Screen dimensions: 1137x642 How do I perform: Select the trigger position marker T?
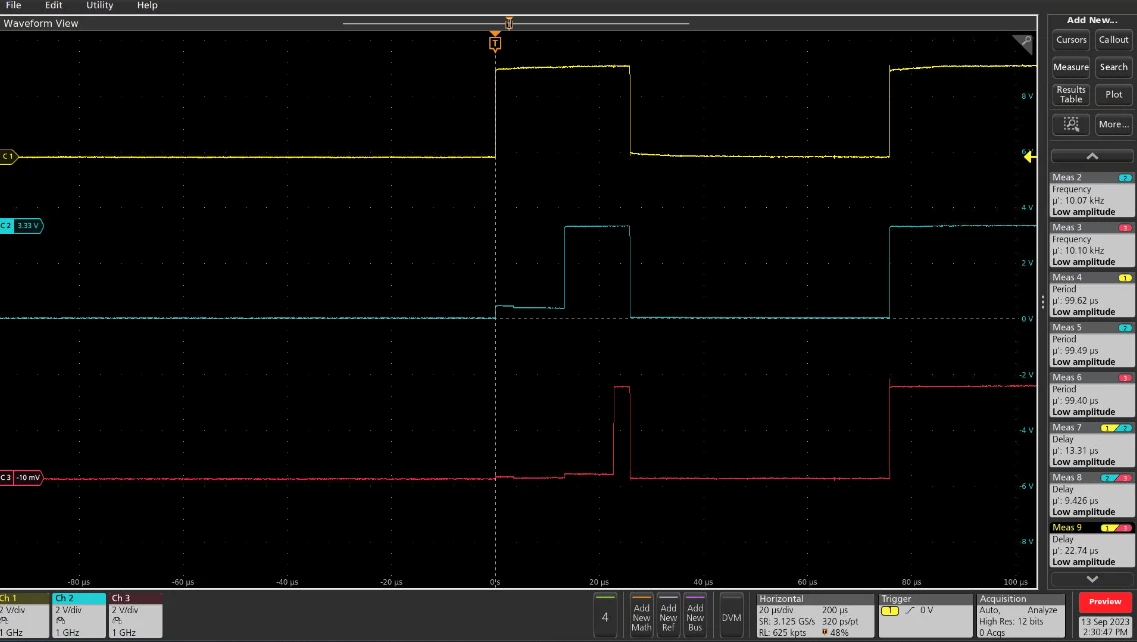coord(495,44)
